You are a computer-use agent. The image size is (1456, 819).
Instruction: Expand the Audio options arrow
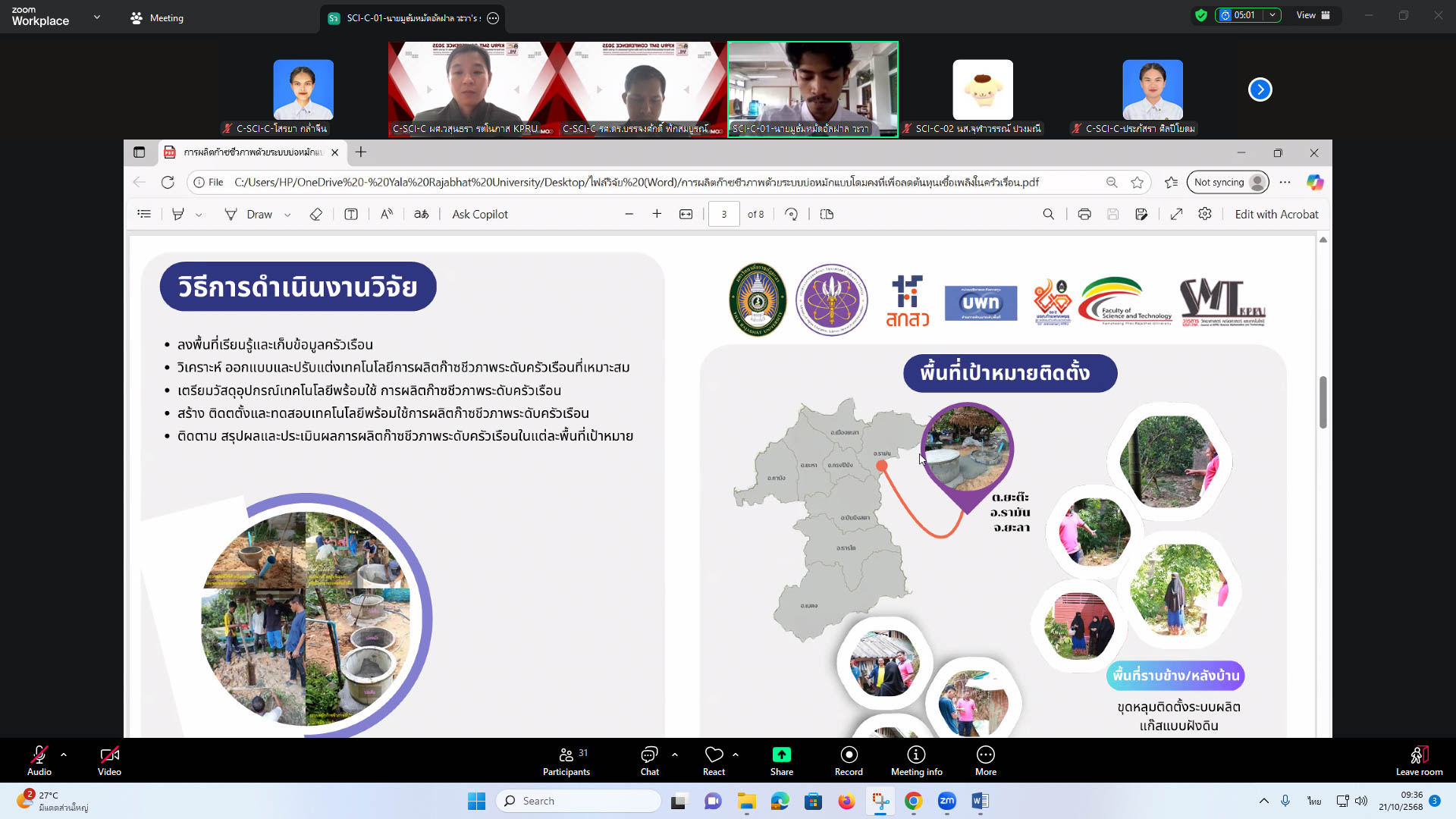tap(64, 755)
